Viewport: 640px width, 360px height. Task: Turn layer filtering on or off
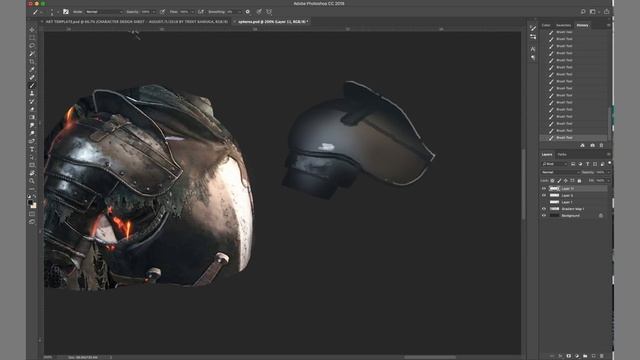609,162
